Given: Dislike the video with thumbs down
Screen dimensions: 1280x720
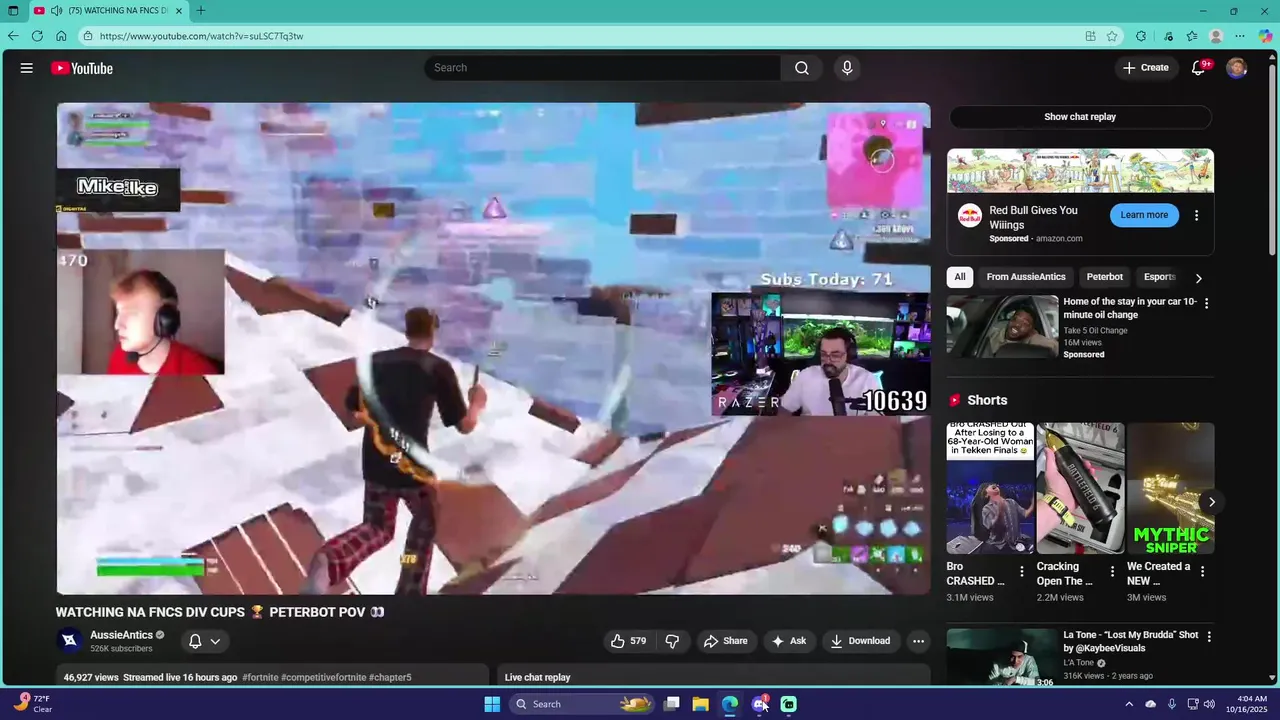Looking at the screenshot, I should [x=673, y=641].
